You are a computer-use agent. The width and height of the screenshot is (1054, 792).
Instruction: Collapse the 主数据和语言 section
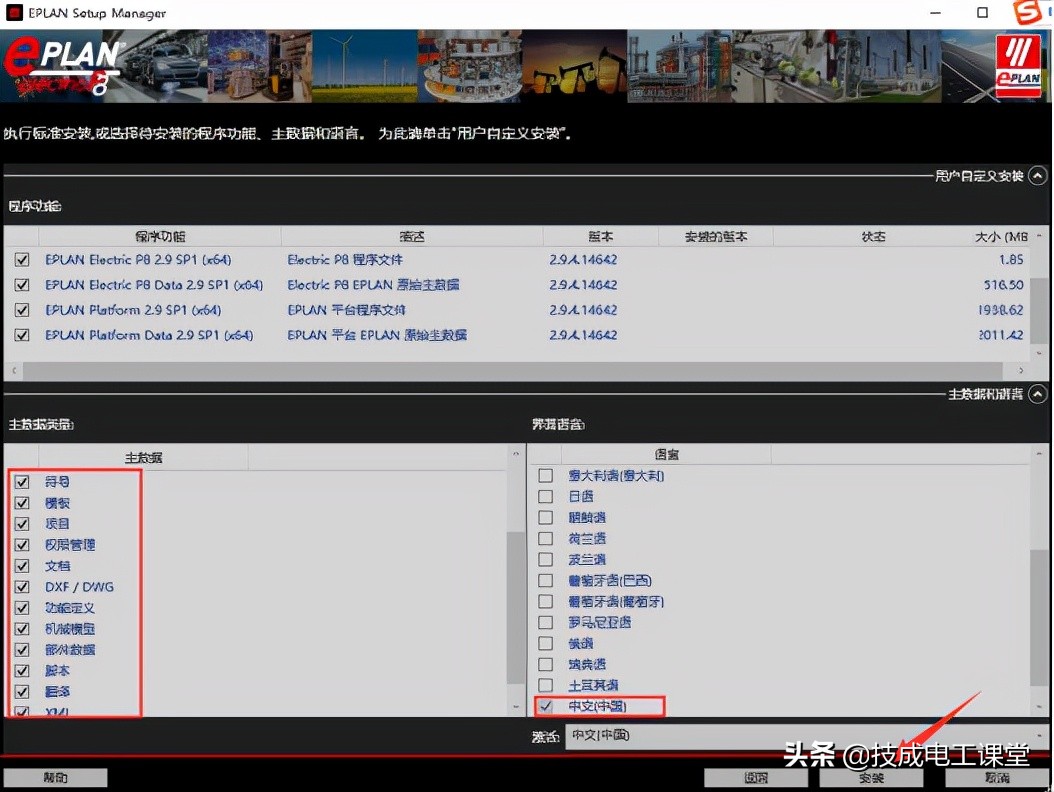(1037, 394)
